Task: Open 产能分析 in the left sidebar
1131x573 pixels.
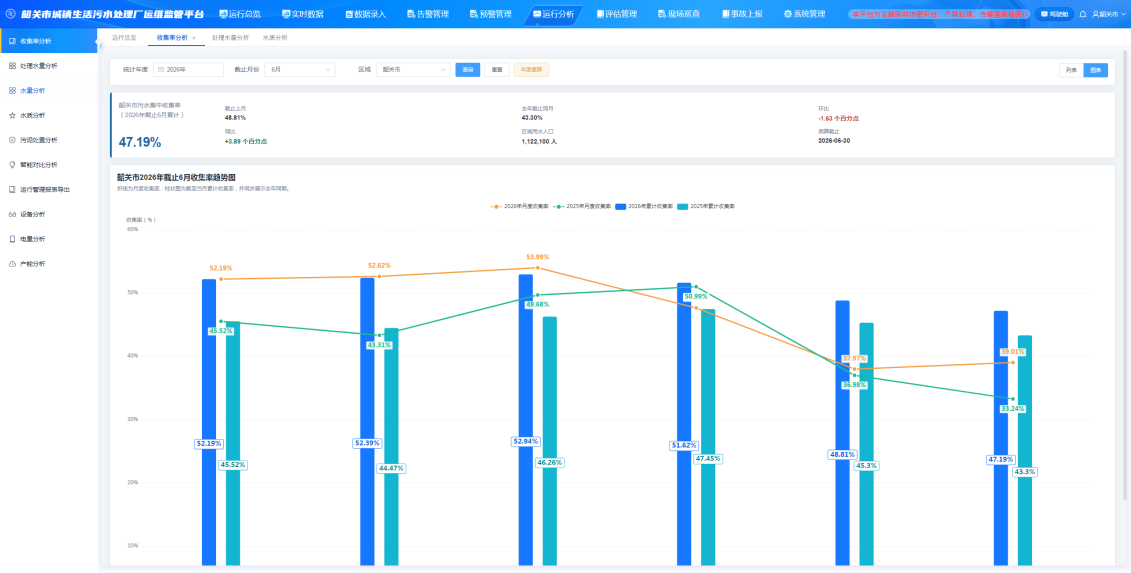Action: [48, 264]
